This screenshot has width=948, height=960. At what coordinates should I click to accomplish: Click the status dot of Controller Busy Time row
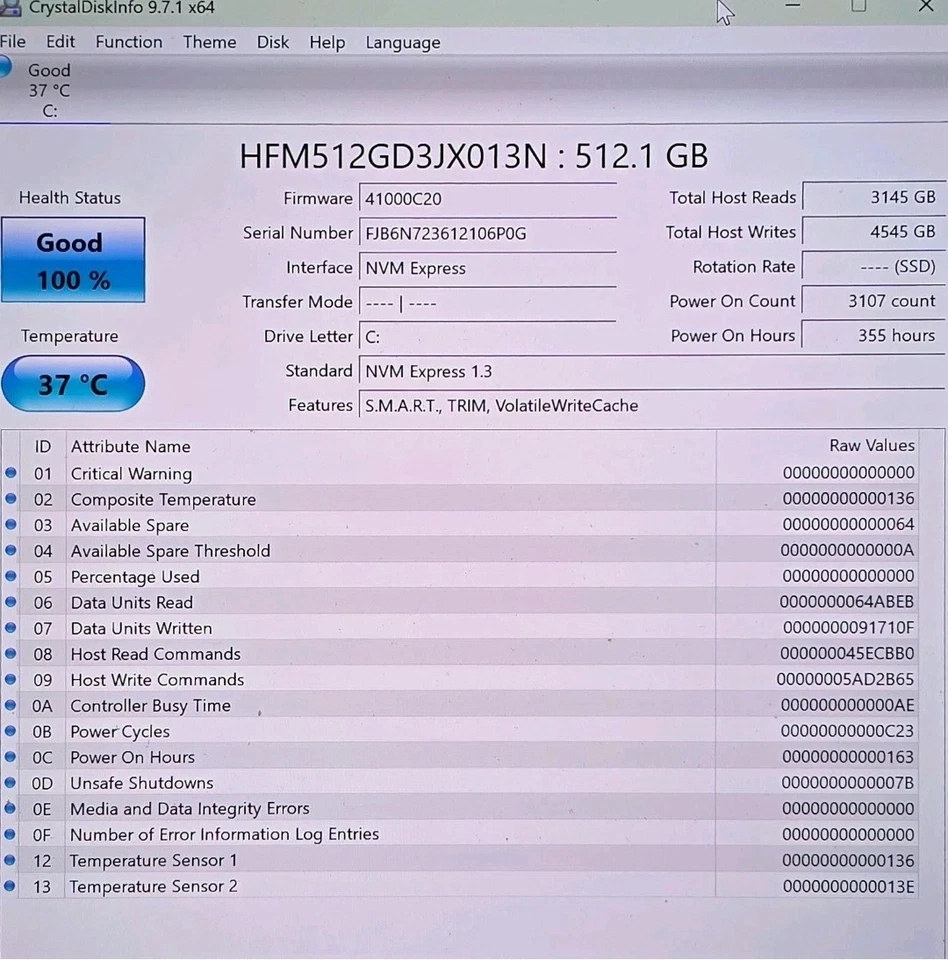[10, 705]
